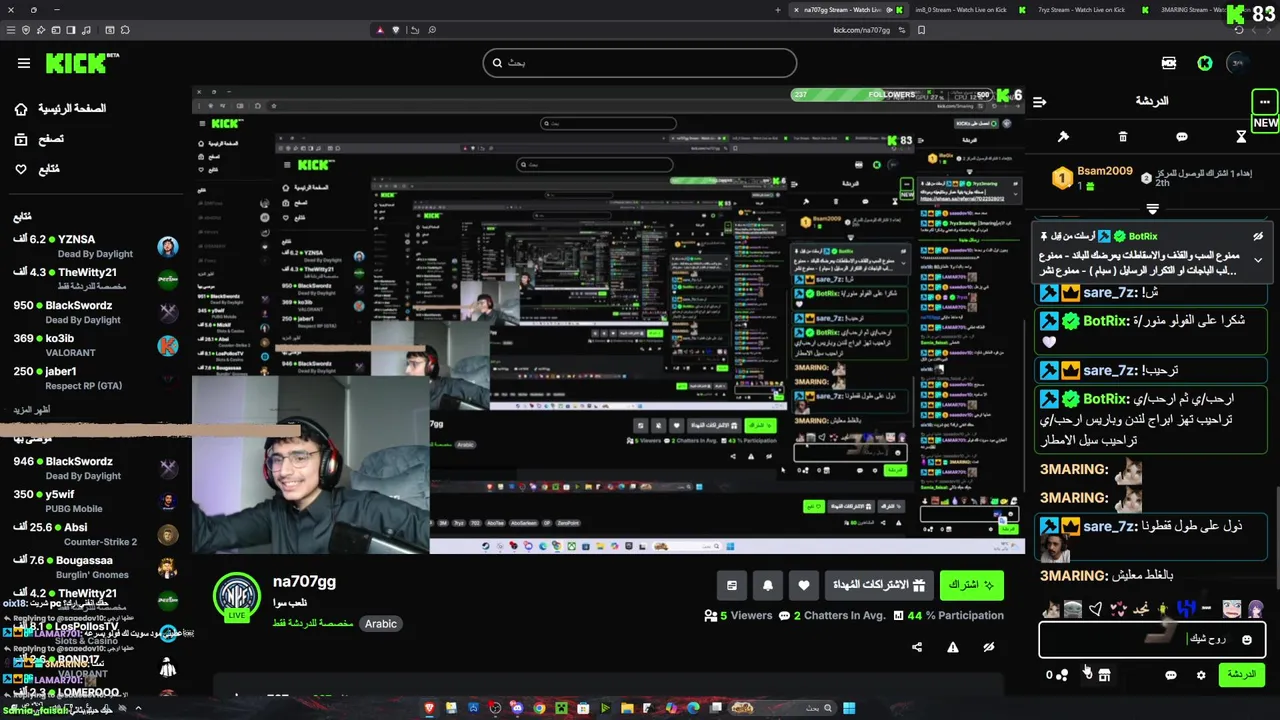This screenshot has width=1280, height=720.
Task: Open the YZNSA channel in the sidebar
Action: [x=95, y=246]
